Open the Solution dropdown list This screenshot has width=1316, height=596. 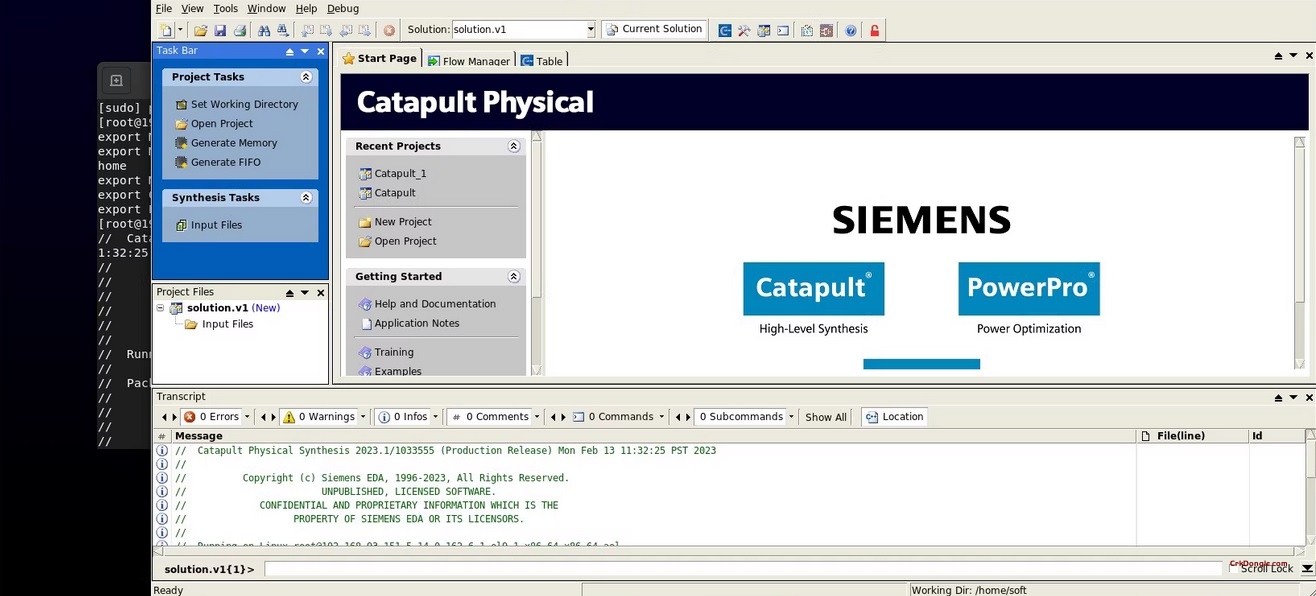tap(589, 29)
